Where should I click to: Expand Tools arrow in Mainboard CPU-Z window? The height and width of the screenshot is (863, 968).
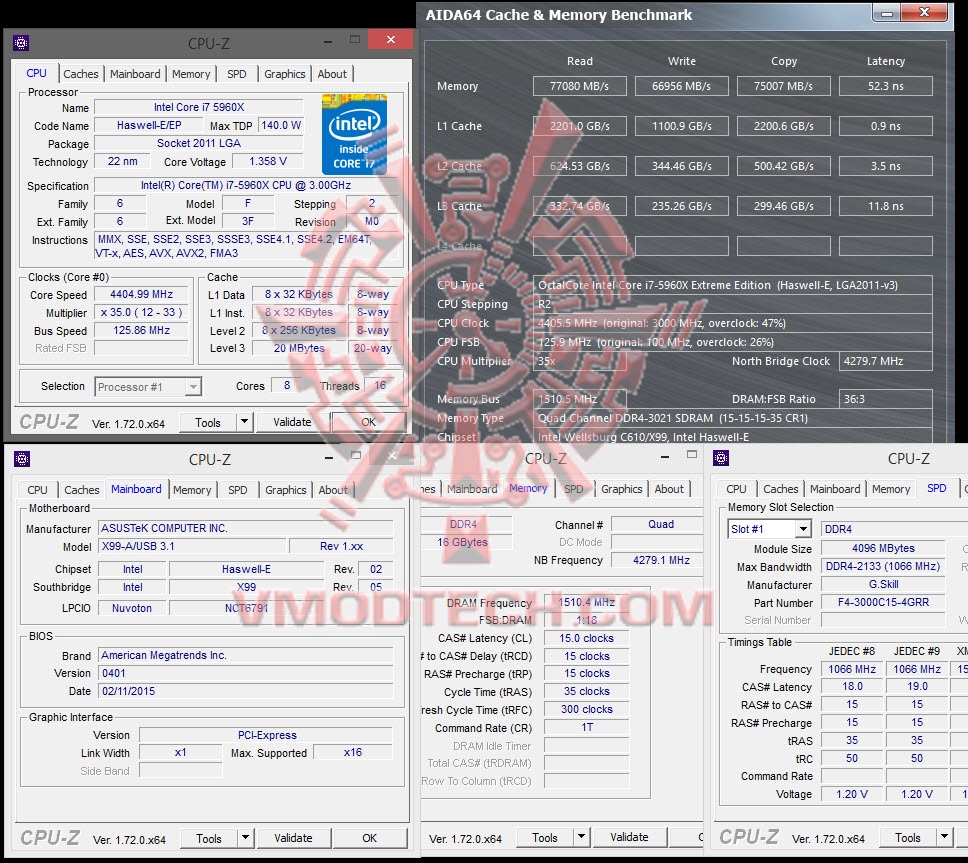(x=246, y=838)
